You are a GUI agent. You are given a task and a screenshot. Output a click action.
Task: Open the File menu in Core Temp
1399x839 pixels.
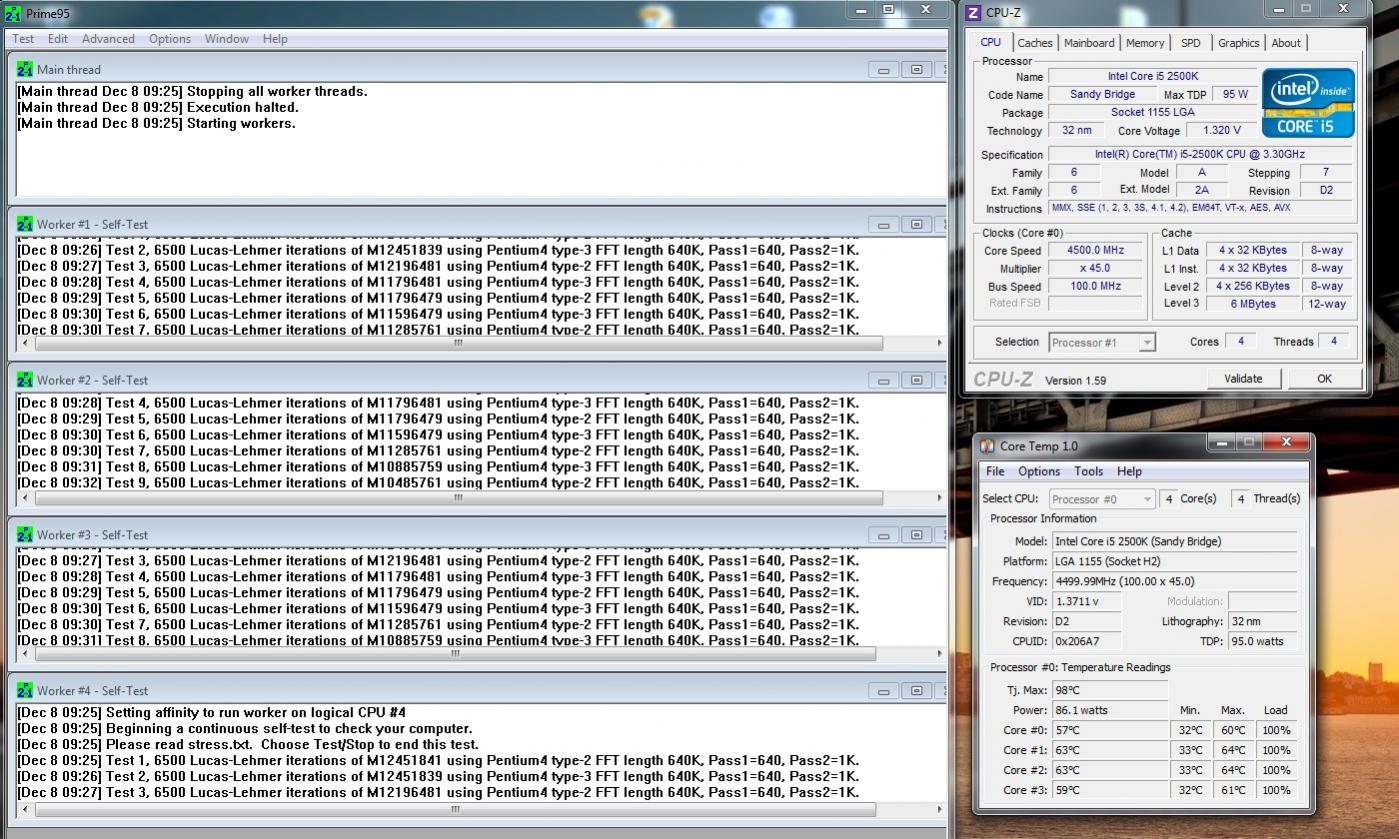[995, 471]
